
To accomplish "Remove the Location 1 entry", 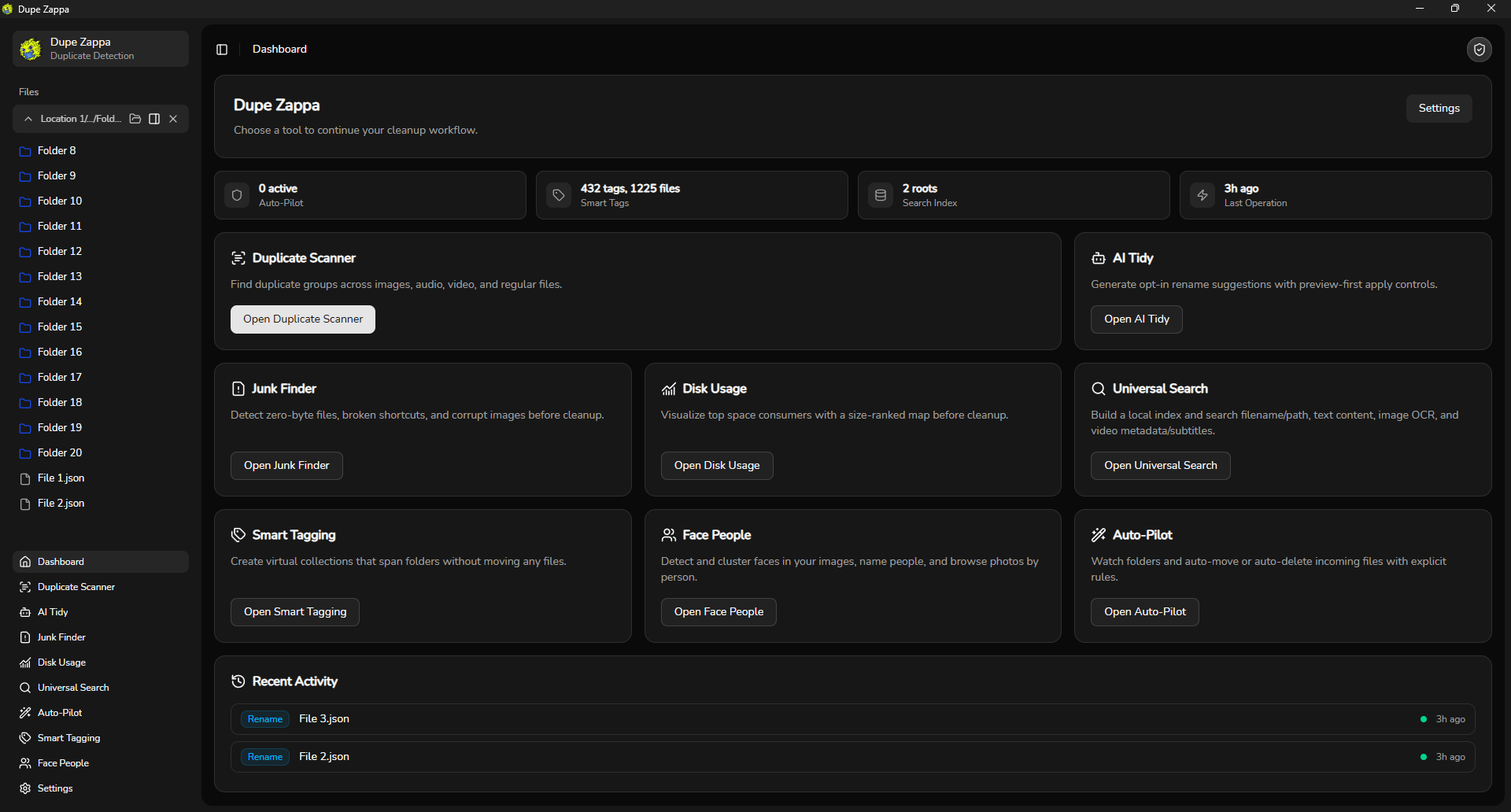I will (x=173, y=119).
